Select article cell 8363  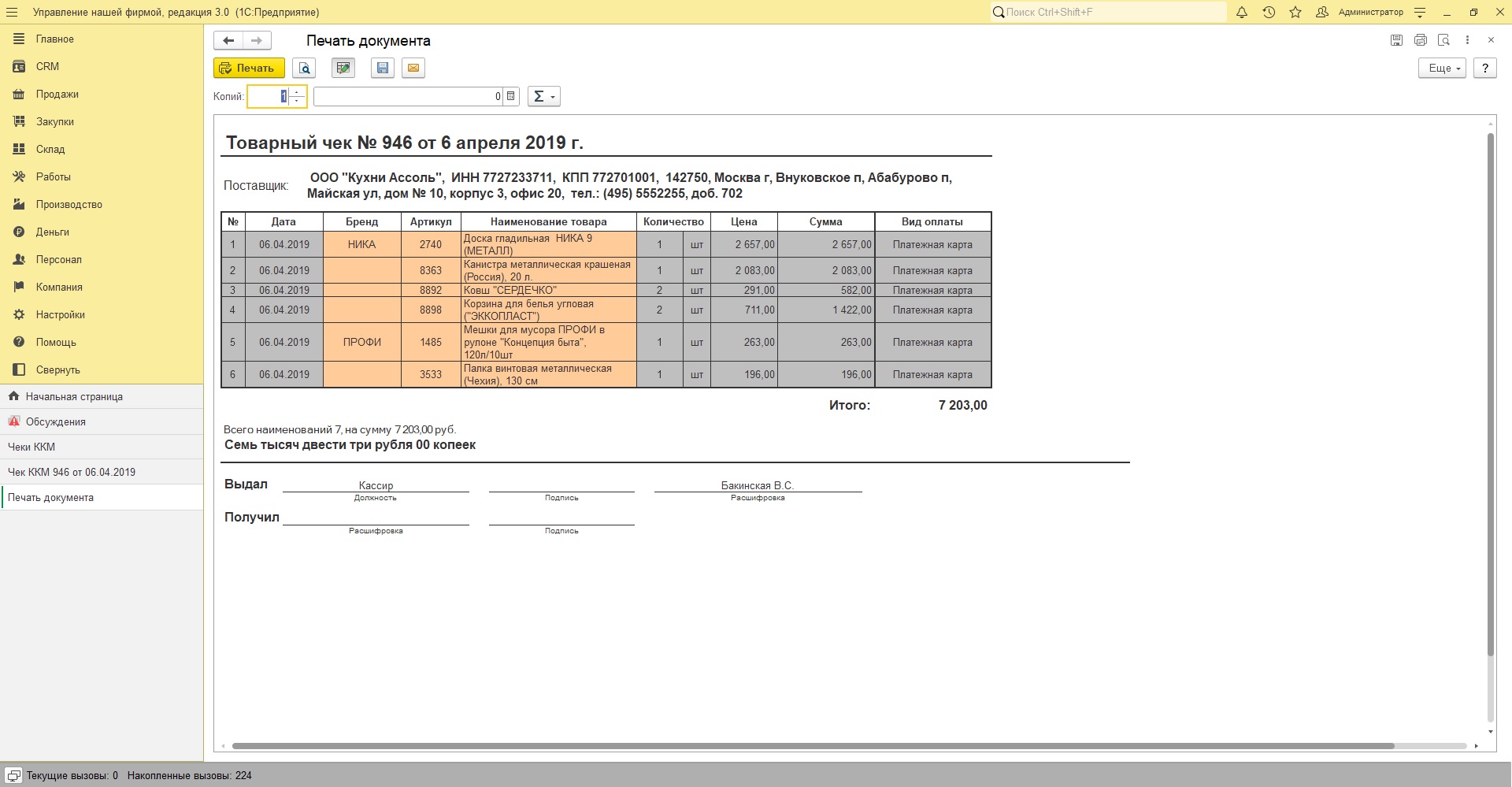click(x=431, y=270)
